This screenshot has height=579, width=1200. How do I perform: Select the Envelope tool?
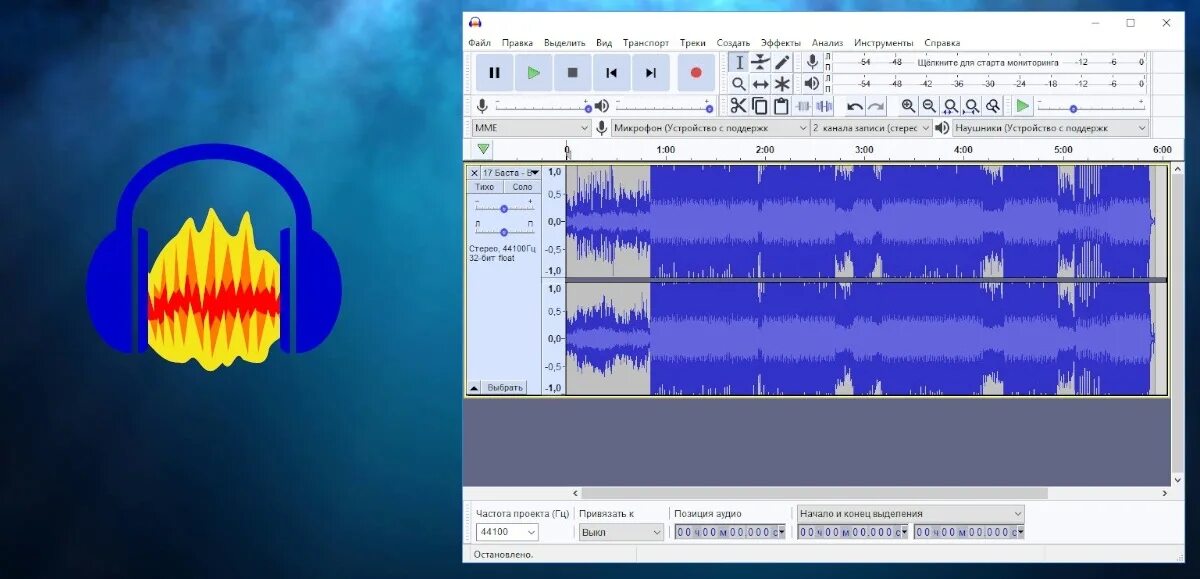click(760, 62)
